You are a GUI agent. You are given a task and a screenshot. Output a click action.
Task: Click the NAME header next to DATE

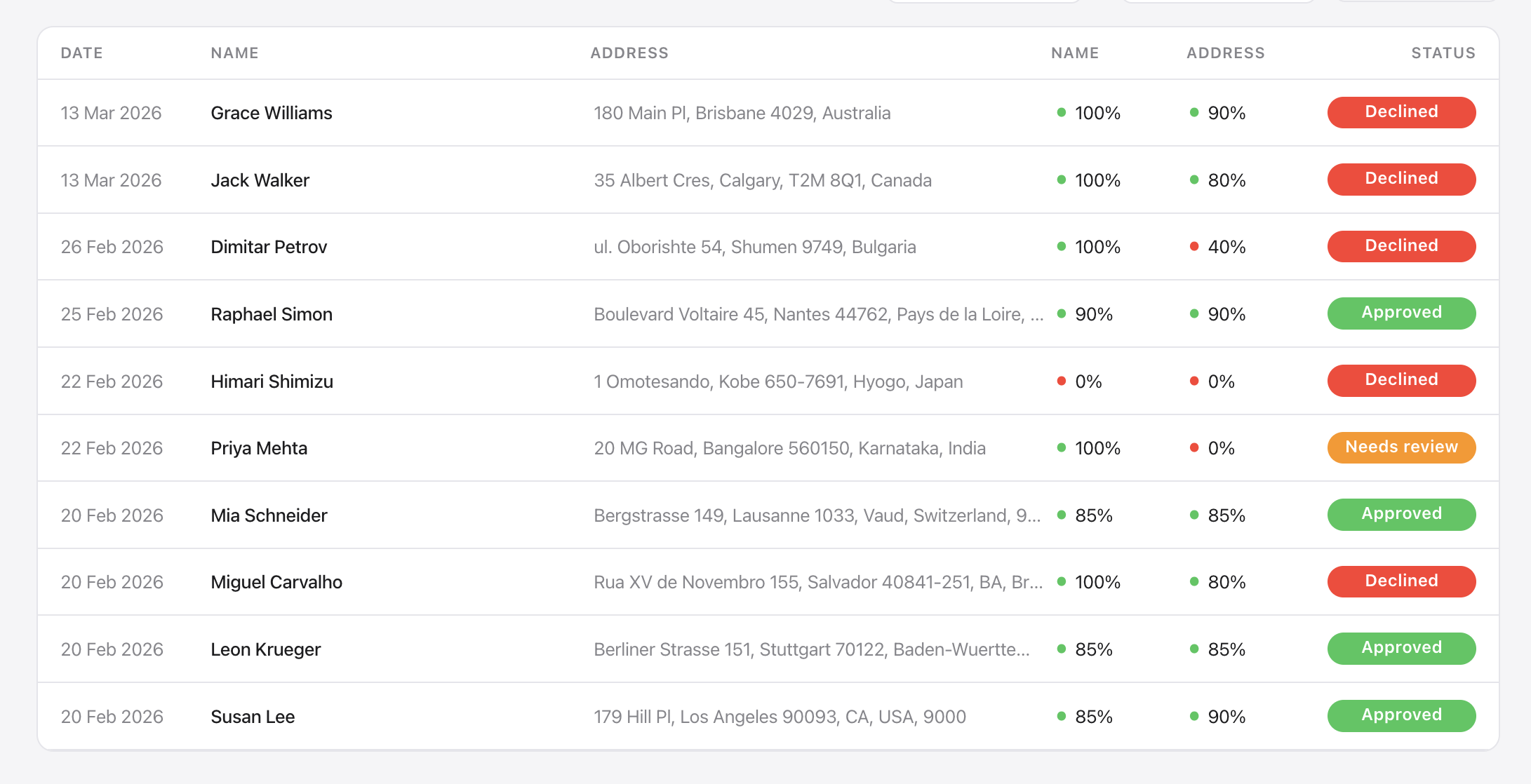click(234, 53)
